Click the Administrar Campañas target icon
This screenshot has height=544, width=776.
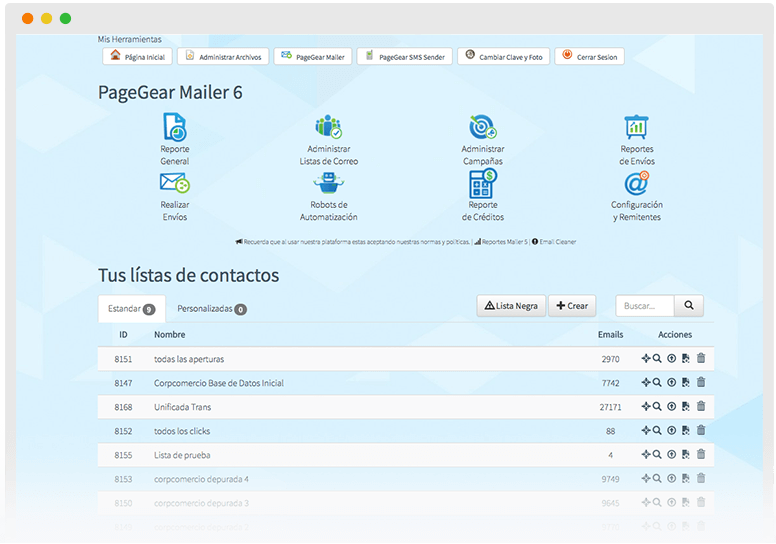tap(483, 128)
